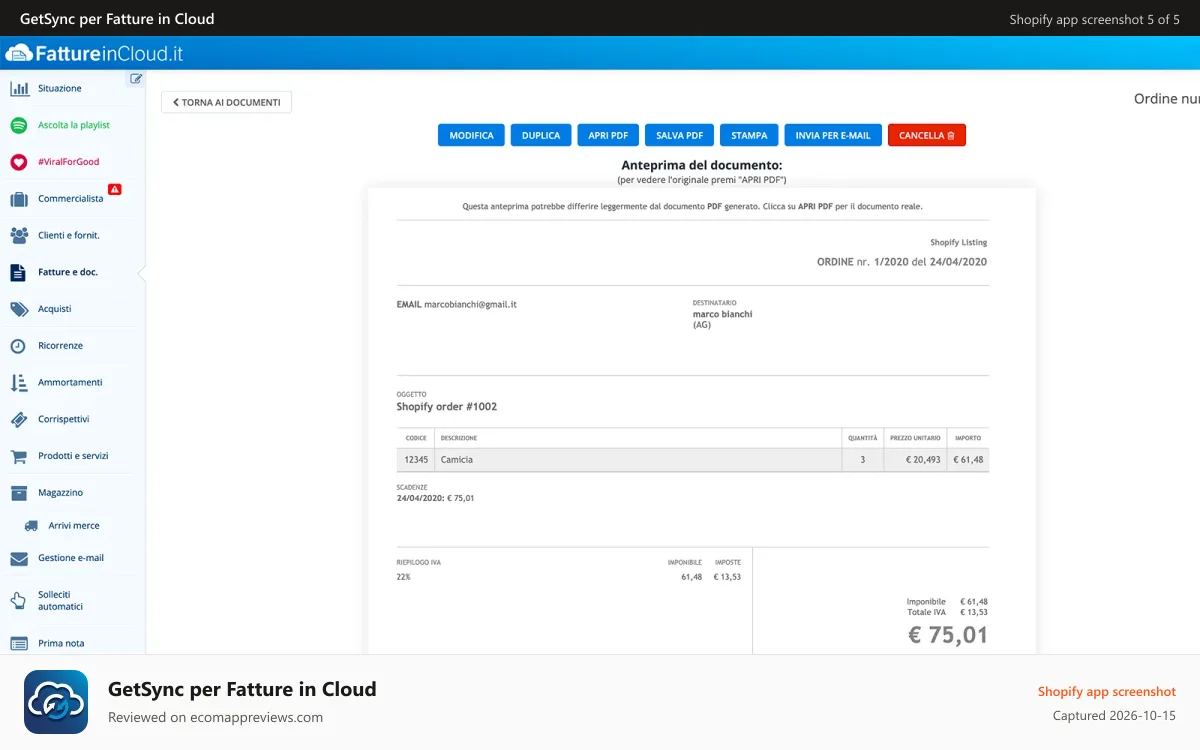Click the Modifica button
The width and height of the screenshot is (1200, 750).
471,135
